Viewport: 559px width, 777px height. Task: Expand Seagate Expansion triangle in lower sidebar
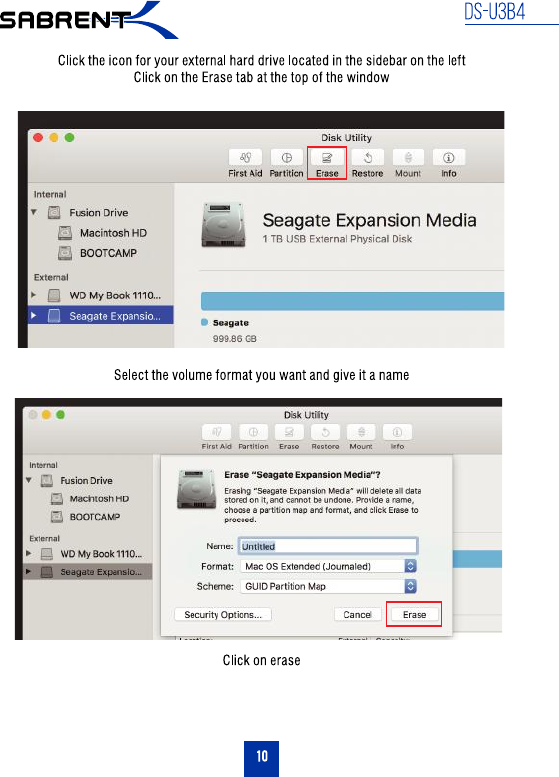point(29,571)
